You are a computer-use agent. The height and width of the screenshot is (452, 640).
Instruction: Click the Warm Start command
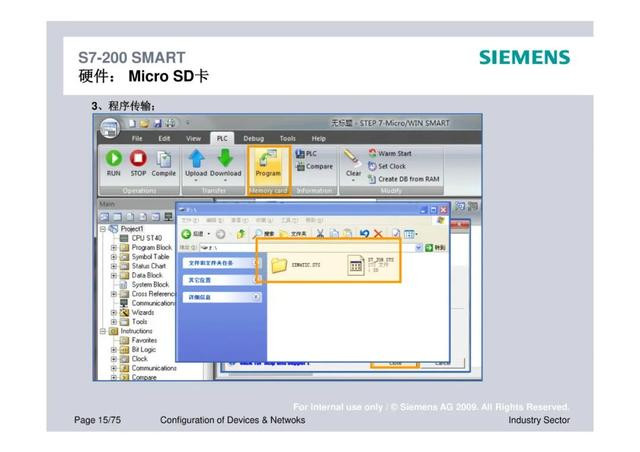[x=390, y=154]
